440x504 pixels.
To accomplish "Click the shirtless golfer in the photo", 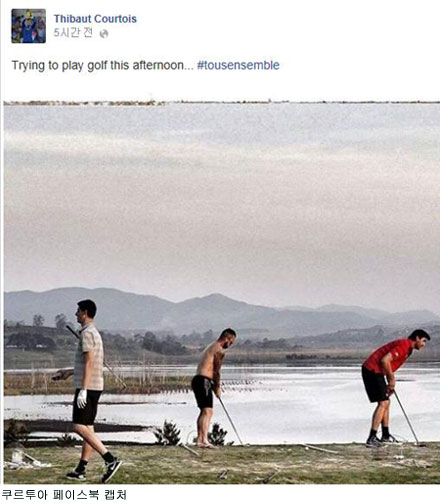I will 212,388.
